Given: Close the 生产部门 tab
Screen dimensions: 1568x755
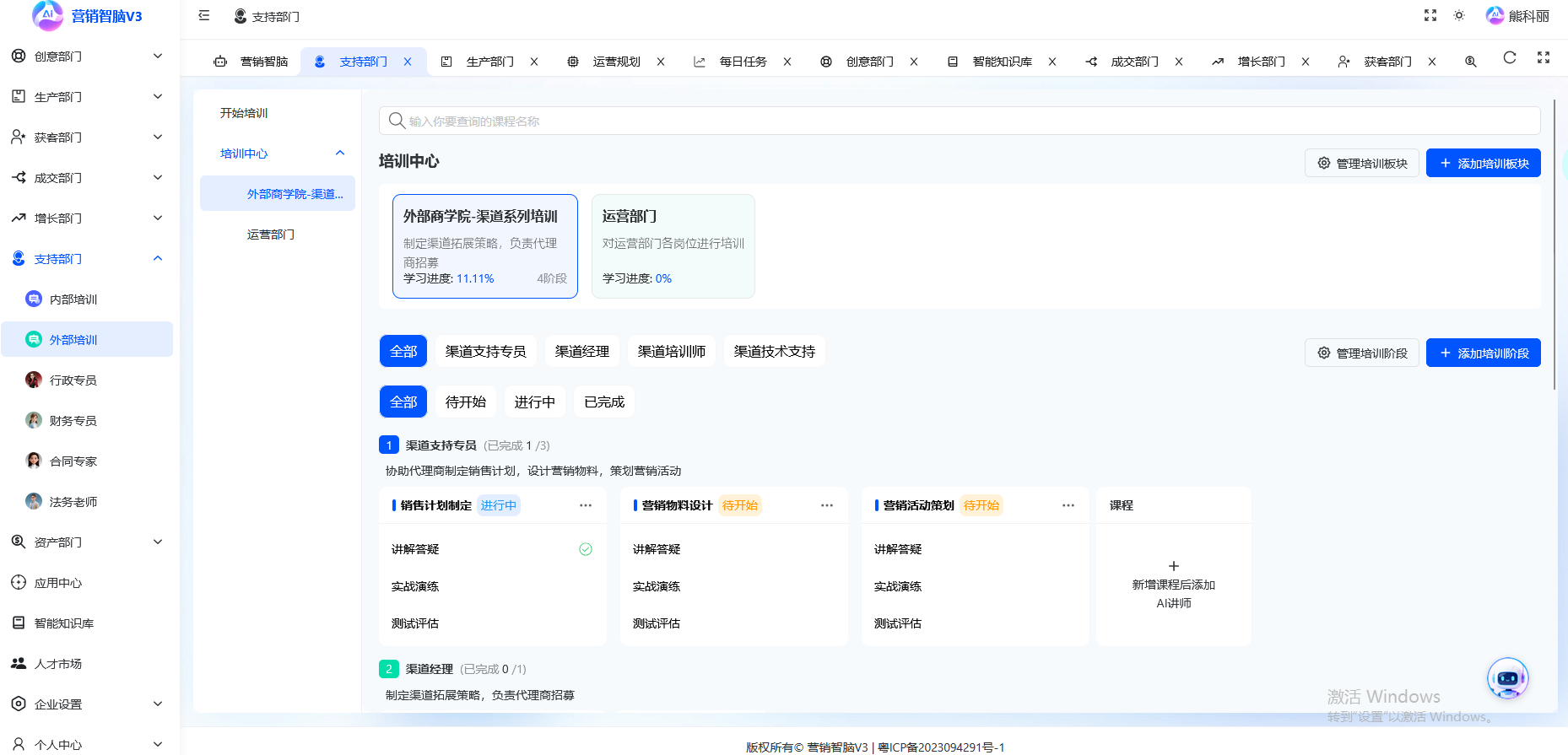Looking at the screenshot, I should click(x=534, y=62).
